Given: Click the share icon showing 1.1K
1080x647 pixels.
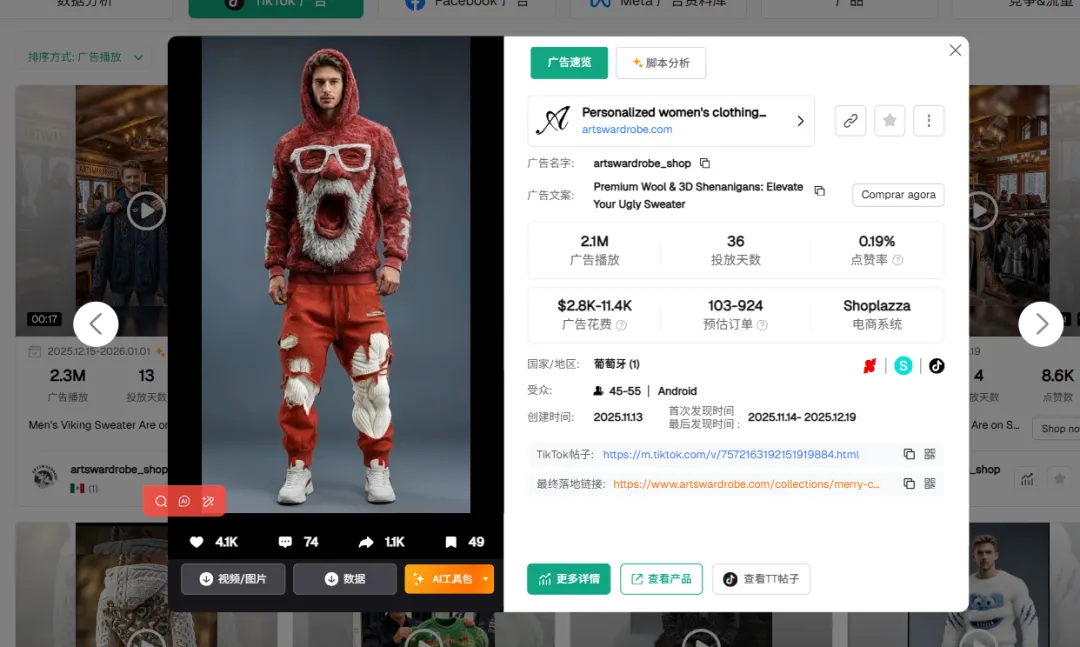Looking at the screenshot, I should click(x=366, y=542).
